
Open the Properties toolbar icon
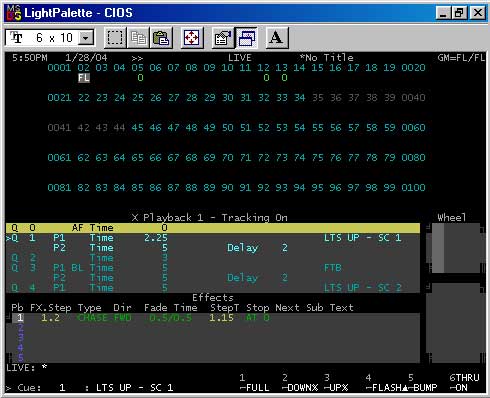pos(223,38)
